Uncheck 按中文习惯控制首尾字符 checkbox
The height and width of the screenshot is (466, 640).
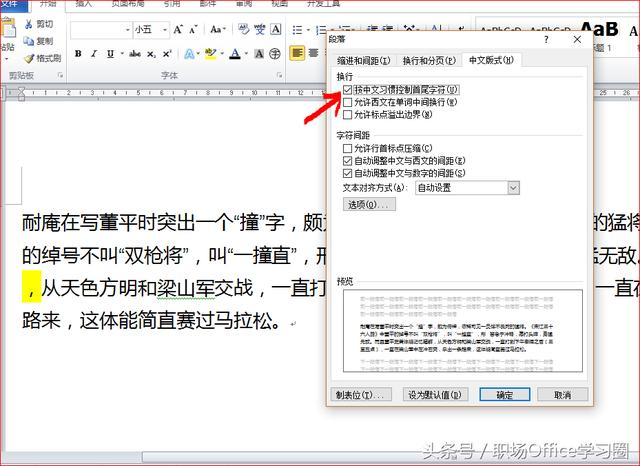click(x=347, y=89)
